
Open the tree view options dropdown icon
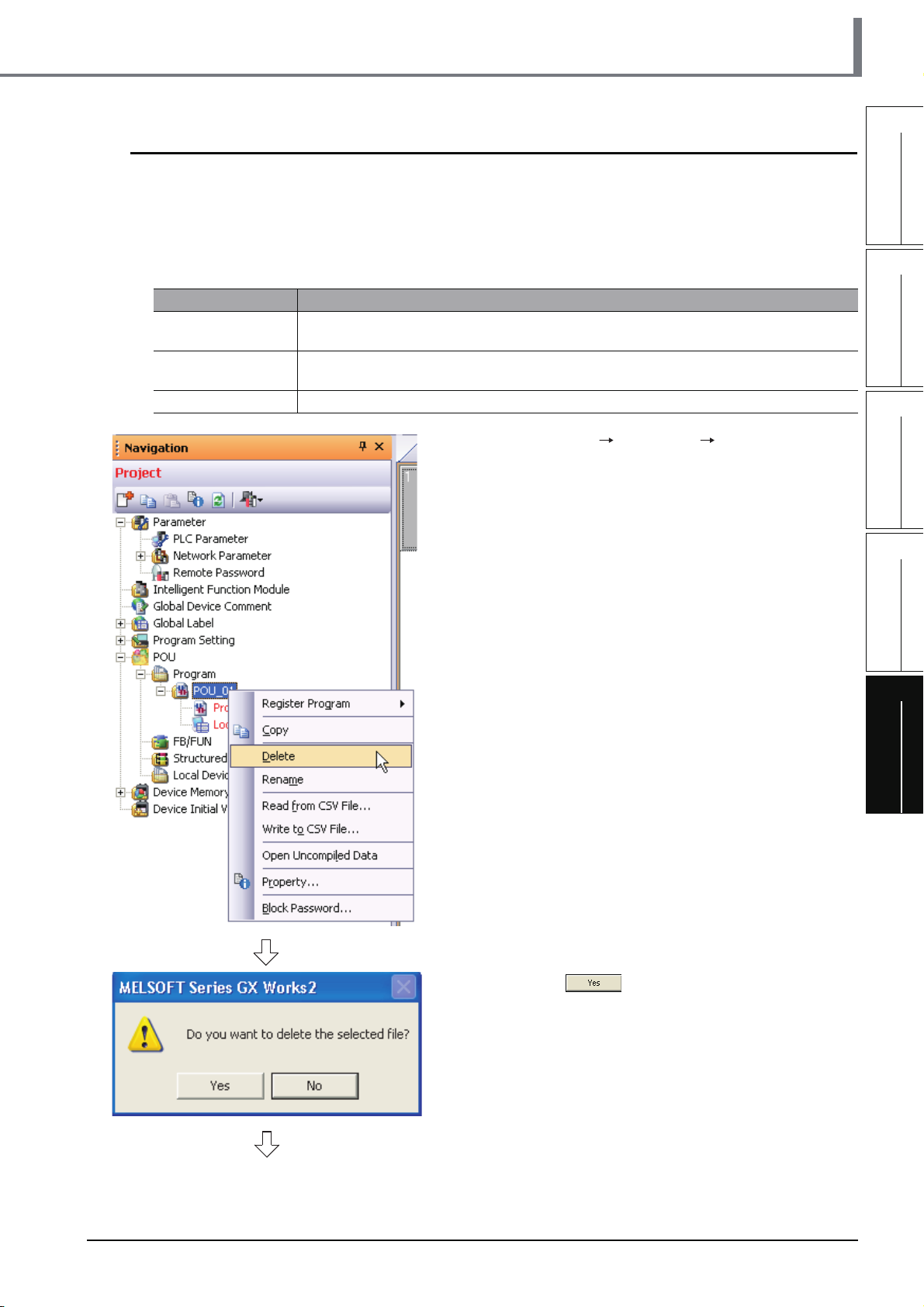(x=251, y=500)
